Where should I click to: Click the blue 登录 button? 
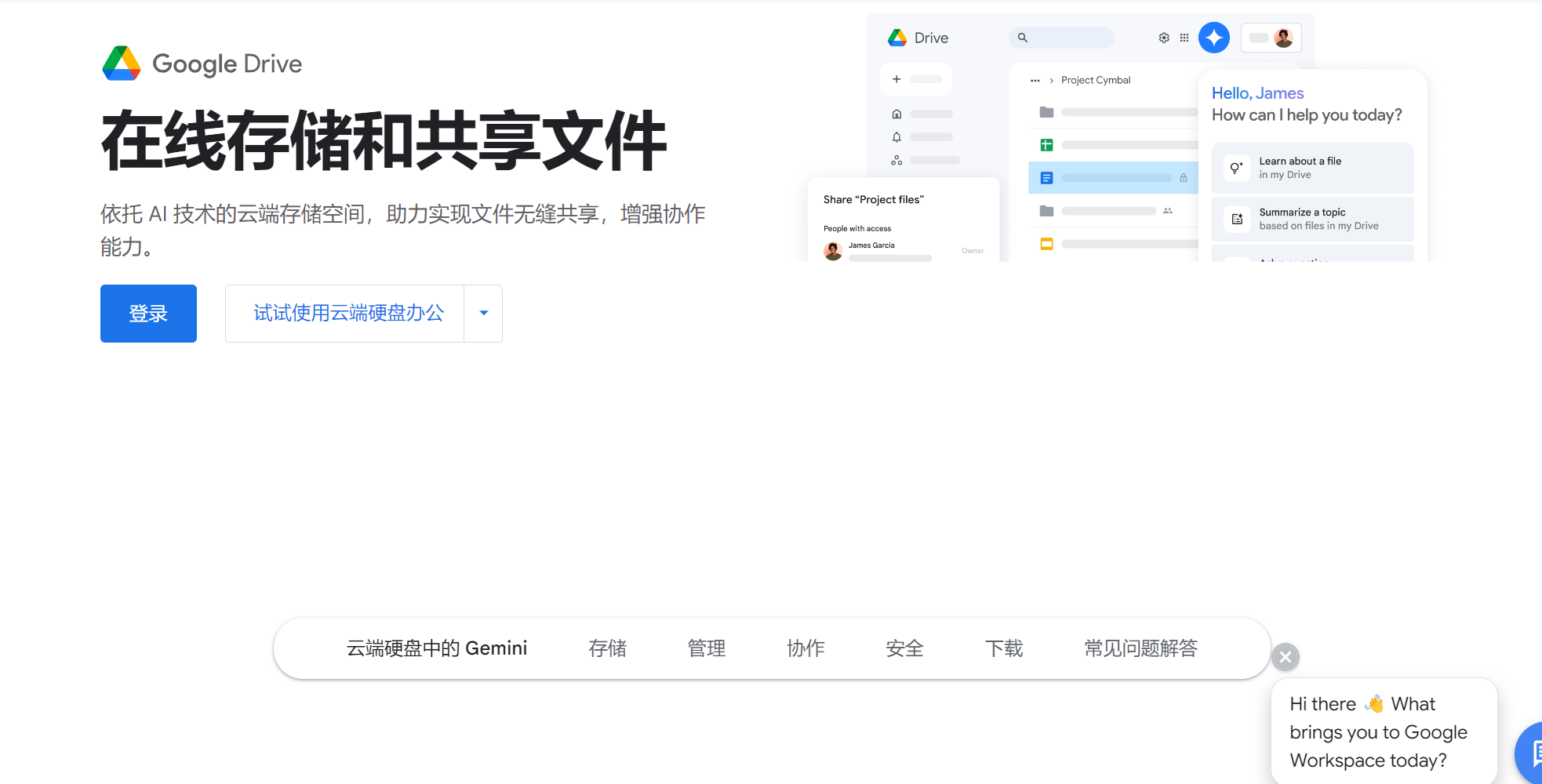pos(148,314)
